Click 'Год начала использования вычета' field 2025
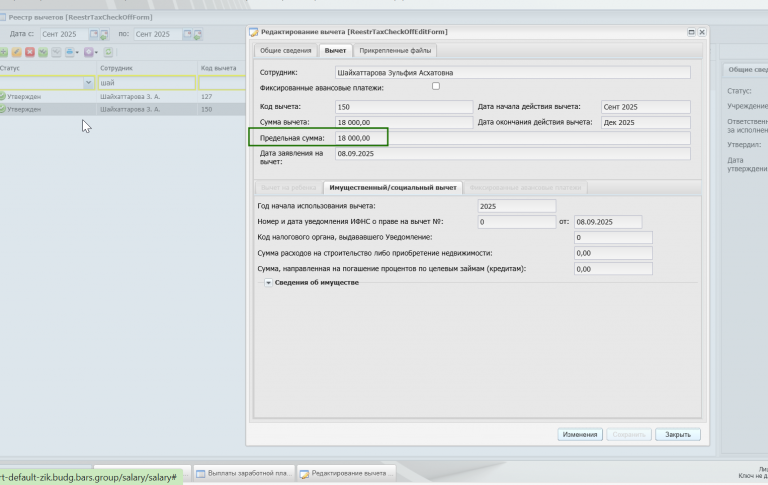The width and height of the screenshot is (768, 485). (517, 206)
